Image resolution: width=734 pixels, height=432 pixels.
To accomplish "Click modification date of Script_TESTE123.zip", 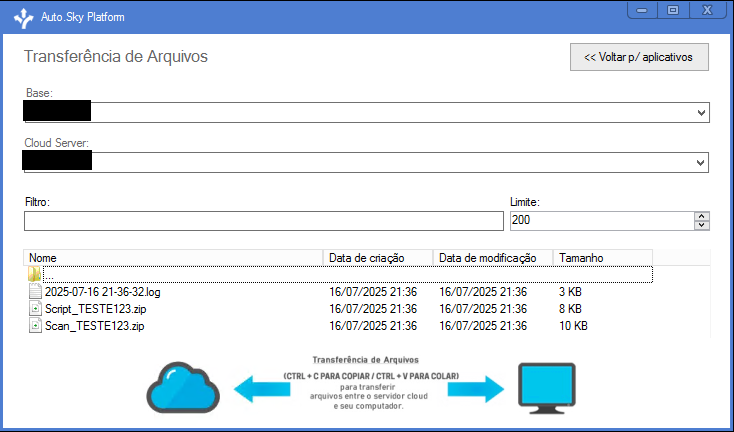I will [x=483, y=309].
